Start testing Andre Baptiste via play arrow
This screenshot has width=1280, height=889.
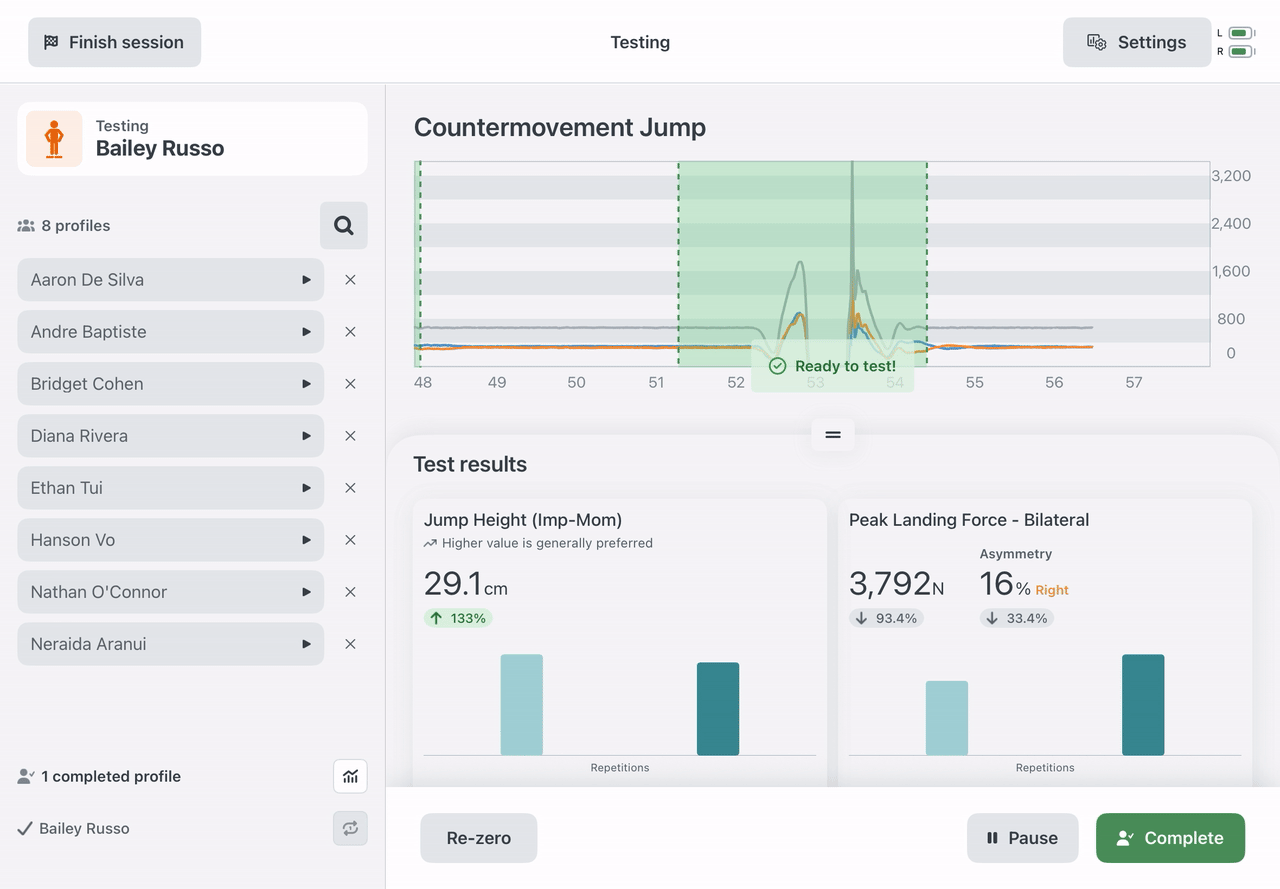307,332
